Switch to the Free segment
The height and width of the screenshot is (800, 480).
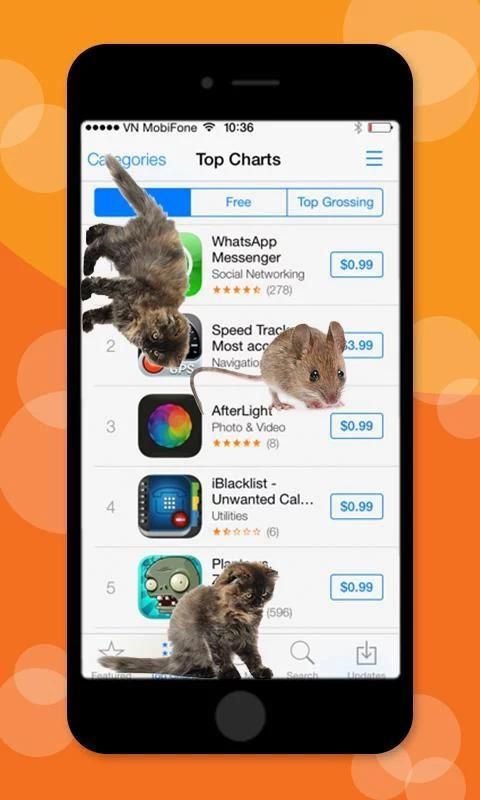pos(238,203)
